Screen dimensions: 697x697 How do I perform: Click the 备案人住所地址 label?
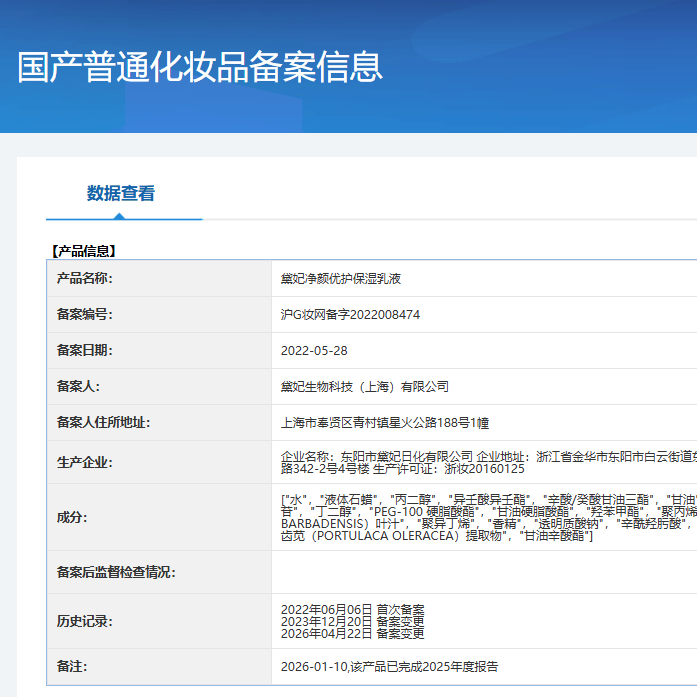pos(103,422)
